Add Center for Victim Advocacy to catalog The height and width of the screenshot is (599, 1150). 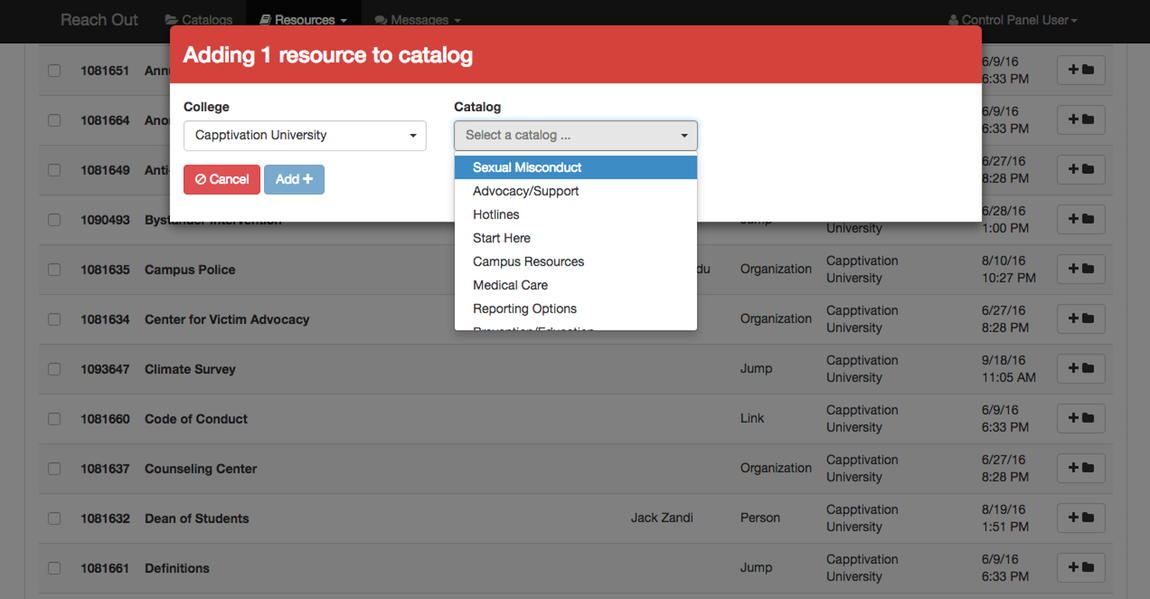pos(1081,319)
